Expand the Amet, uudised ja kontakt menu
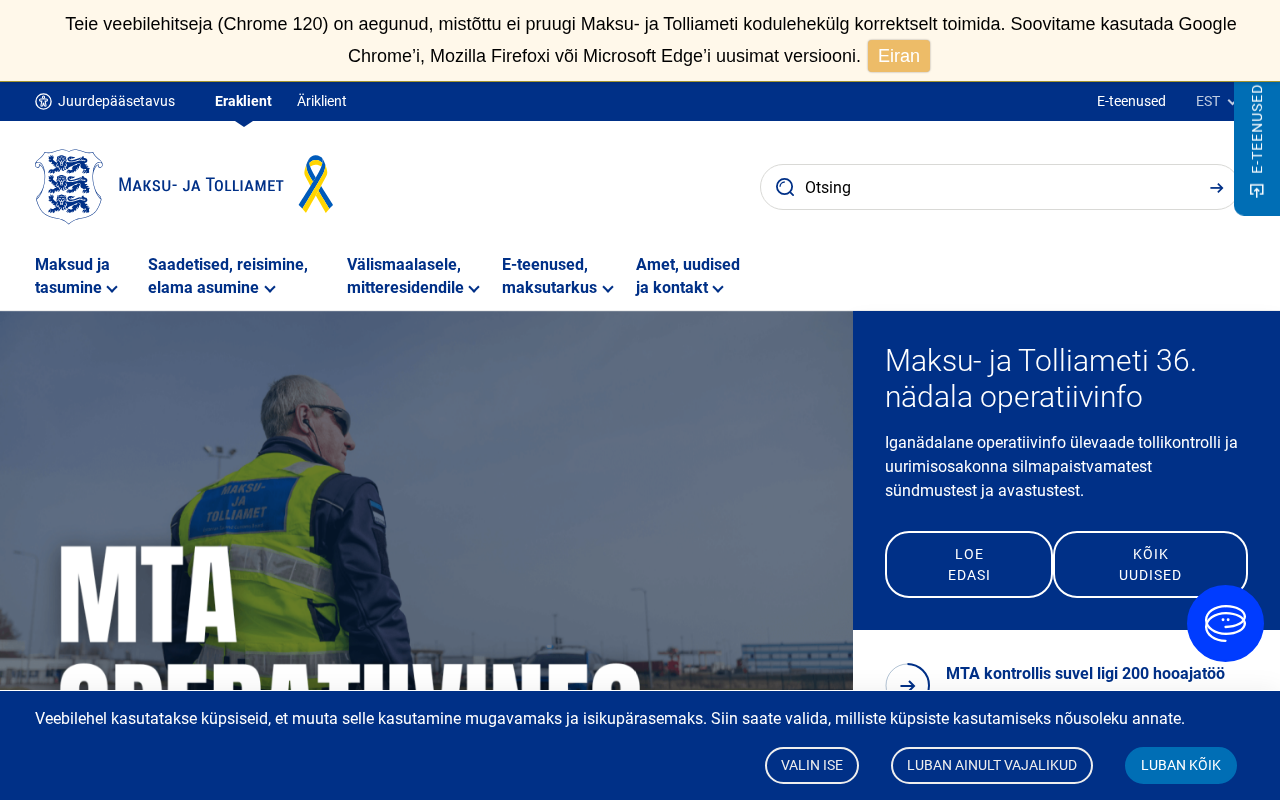Screen dimensions: 1280x800 [x=688, y=276]
